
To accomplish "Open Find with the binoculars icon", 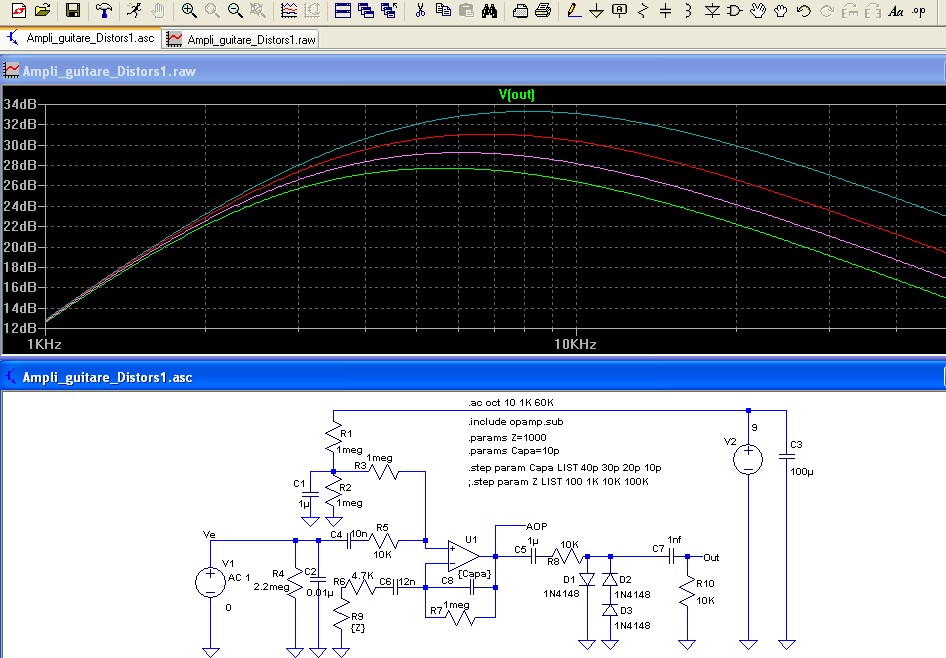I will click(489, 11).
